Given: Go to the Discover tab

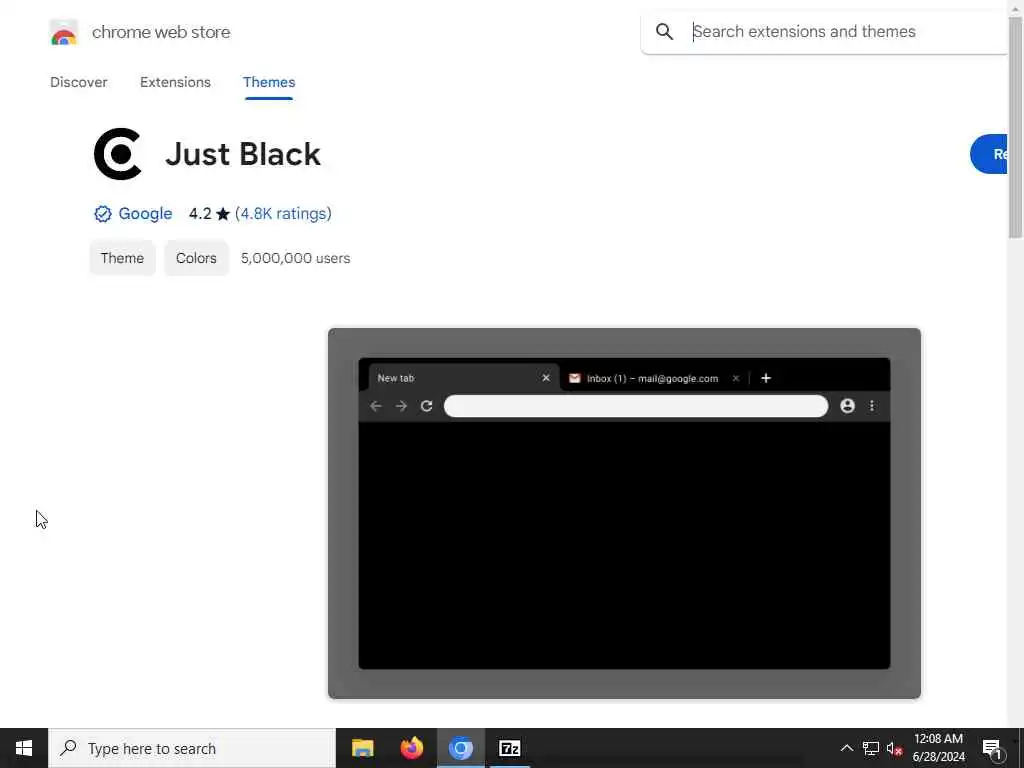Looking at the screenshot, I should click(x=78, y=82).
